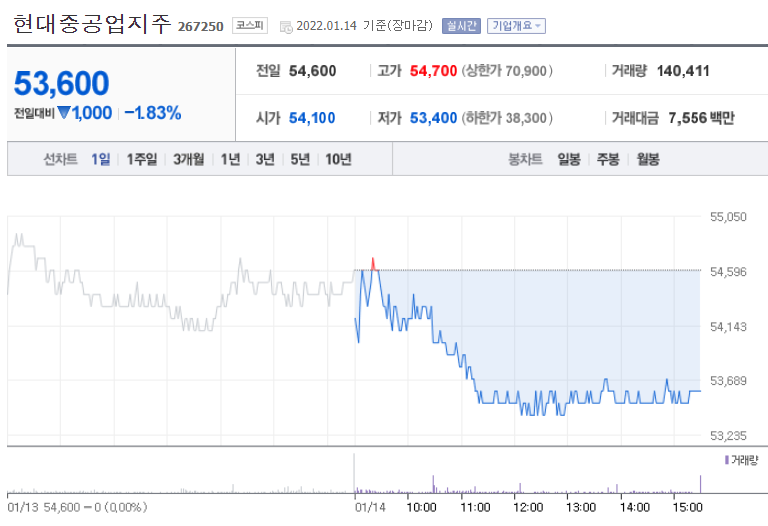Click the 53,235 y-axis label
This screenshot has height=526, width=768.
(x=728, y=435)
